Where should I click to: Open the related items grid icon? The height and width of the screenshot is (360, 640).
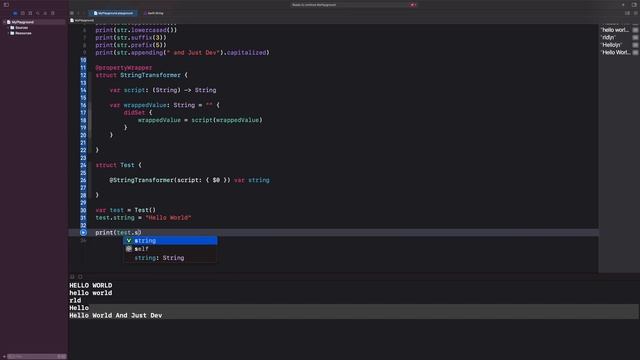click(x=72, y=13)
